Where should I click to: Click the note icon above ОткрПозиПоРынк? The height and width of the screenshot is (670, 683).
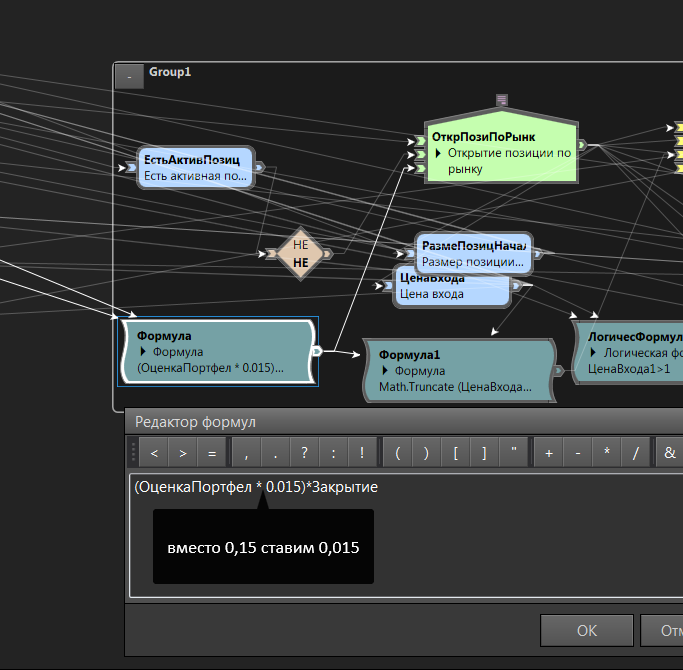tap(502, 100)
